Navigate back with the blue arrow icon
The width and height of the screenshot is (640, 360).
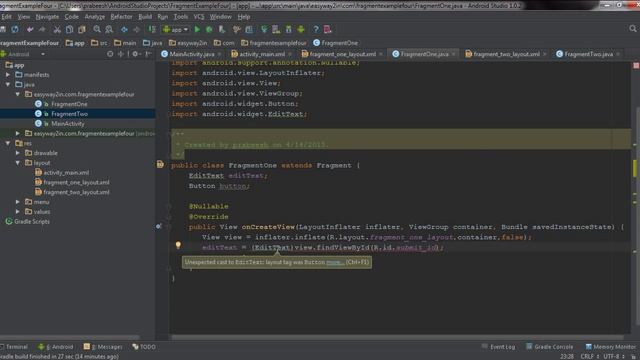pyautogui.click(x=124, y=29)
